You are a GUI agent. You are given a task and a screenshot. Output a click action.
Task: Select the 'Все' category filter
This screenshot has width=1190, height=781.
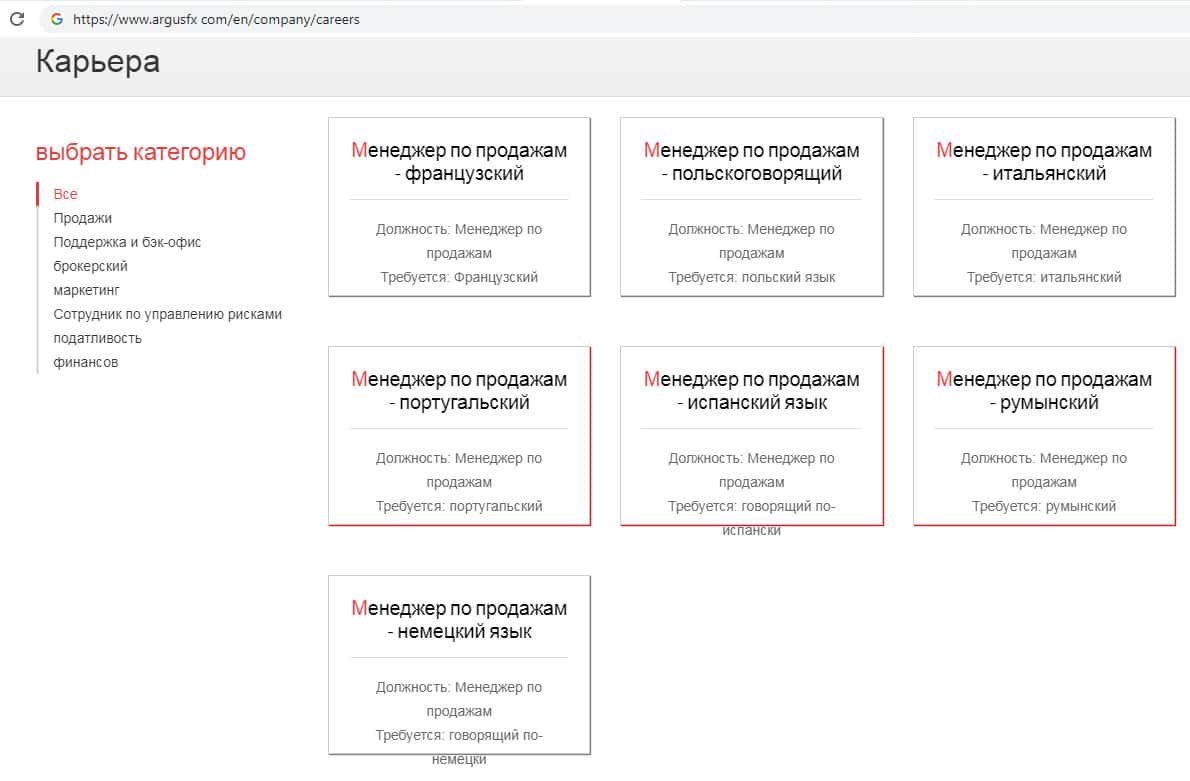point(65,194)
